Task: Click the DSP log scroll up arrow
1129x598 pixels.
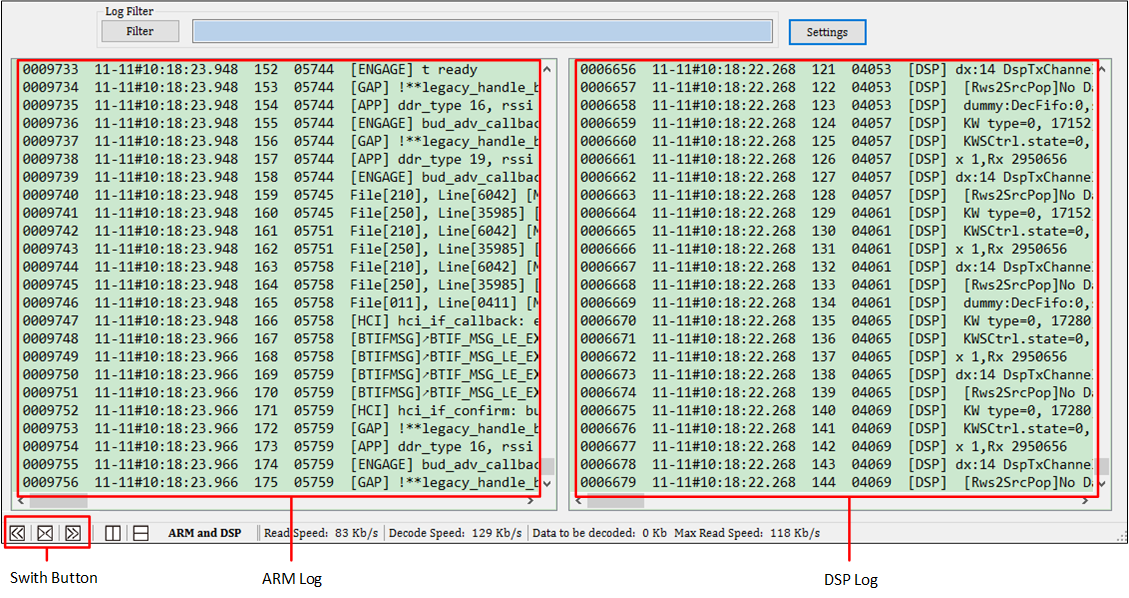Action: pos(1103,70)
